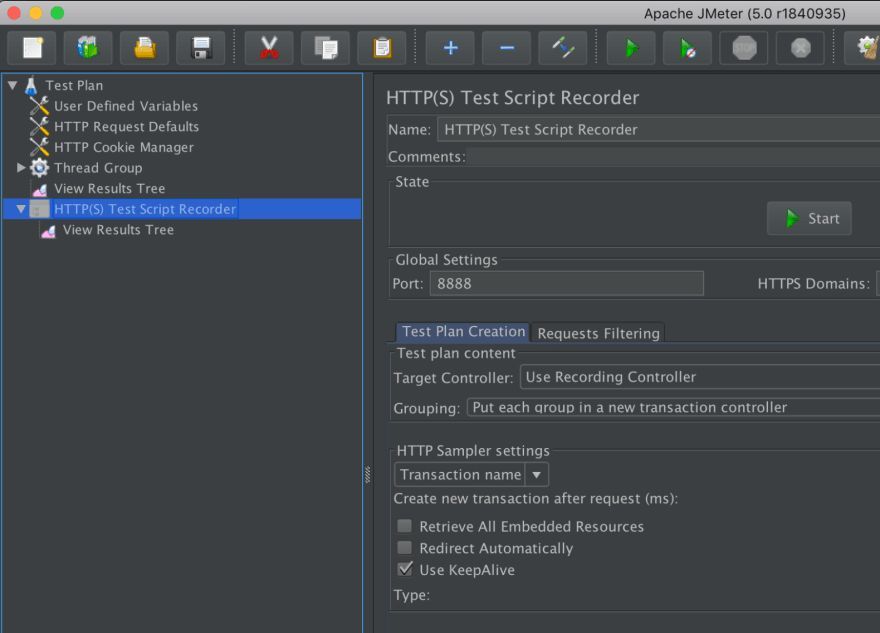Image resolution: width=880 pixels, height=633 pixels.
Task: Click the Port input field
Action: (x=566, y=283)
